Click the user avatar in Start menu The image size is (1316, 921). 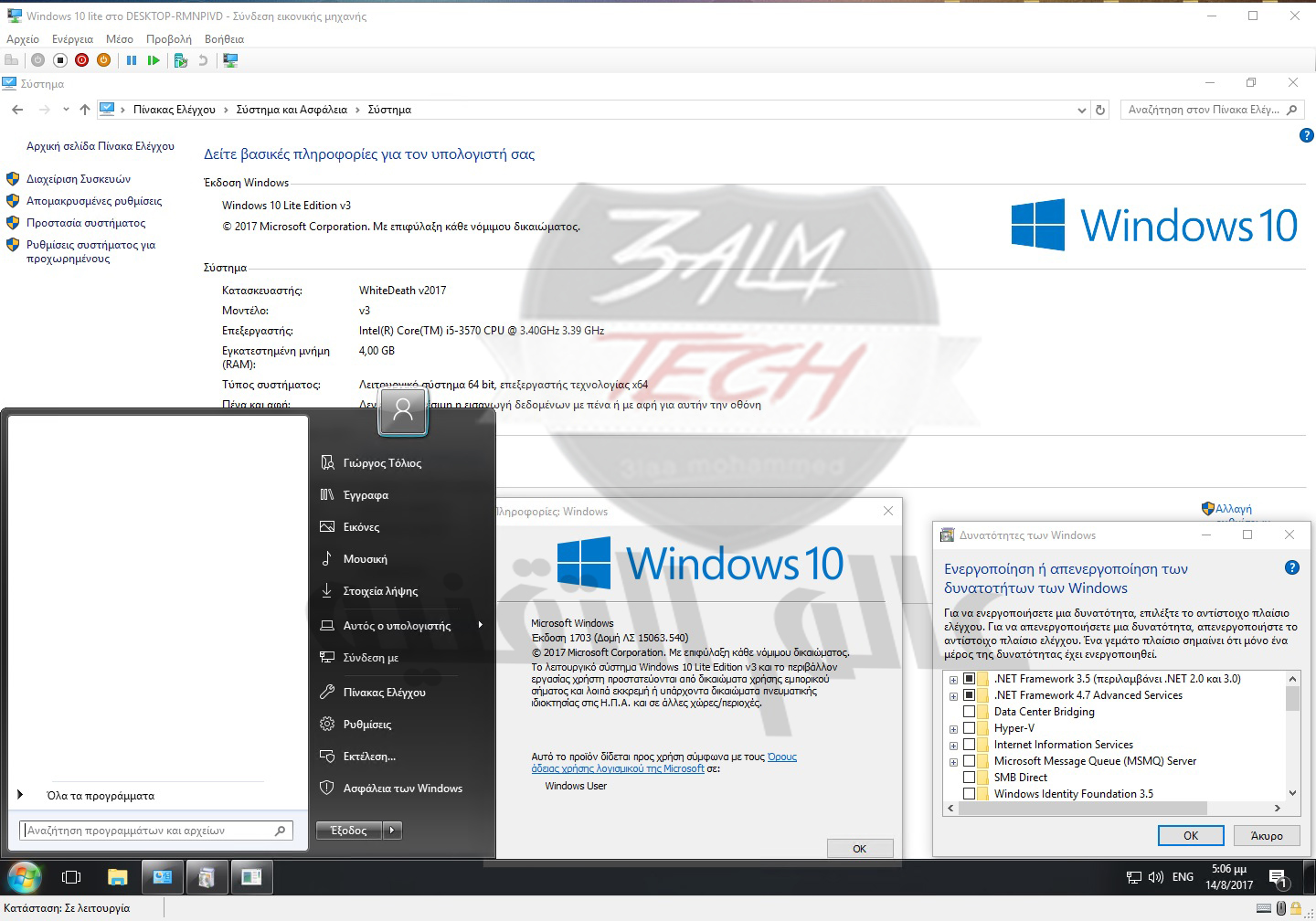click(403, 411)
